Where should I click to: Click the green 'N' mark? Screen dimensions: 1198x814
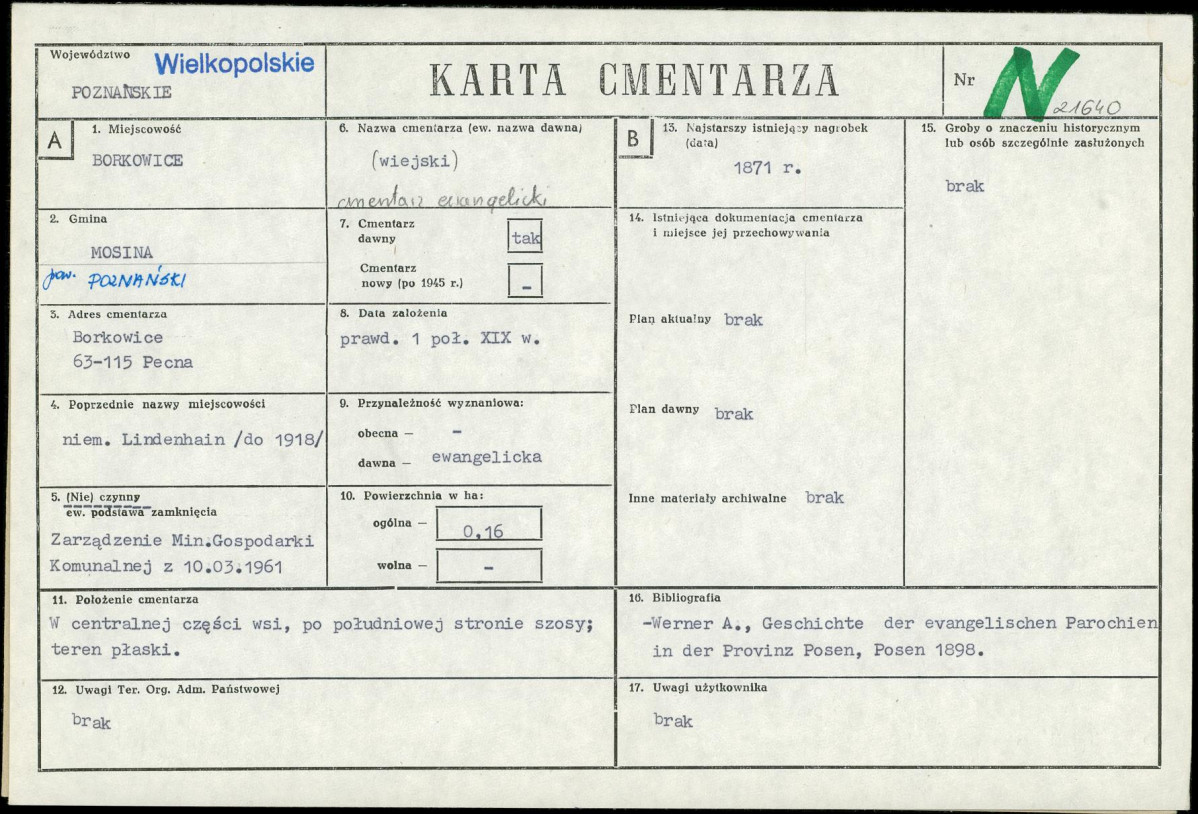1031,83
